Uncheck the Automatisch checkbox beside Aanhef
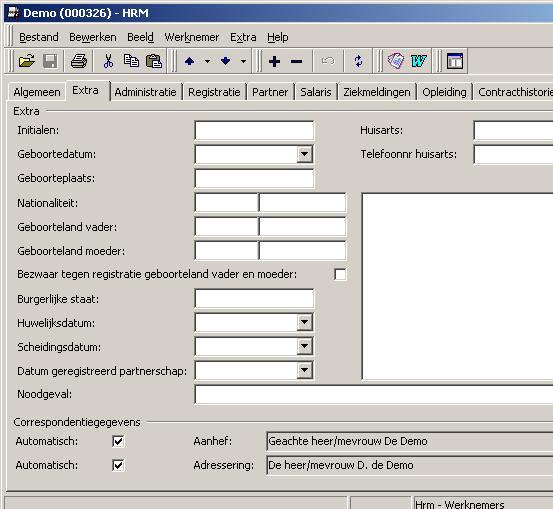The image size is (553, 509). (118, 441)
